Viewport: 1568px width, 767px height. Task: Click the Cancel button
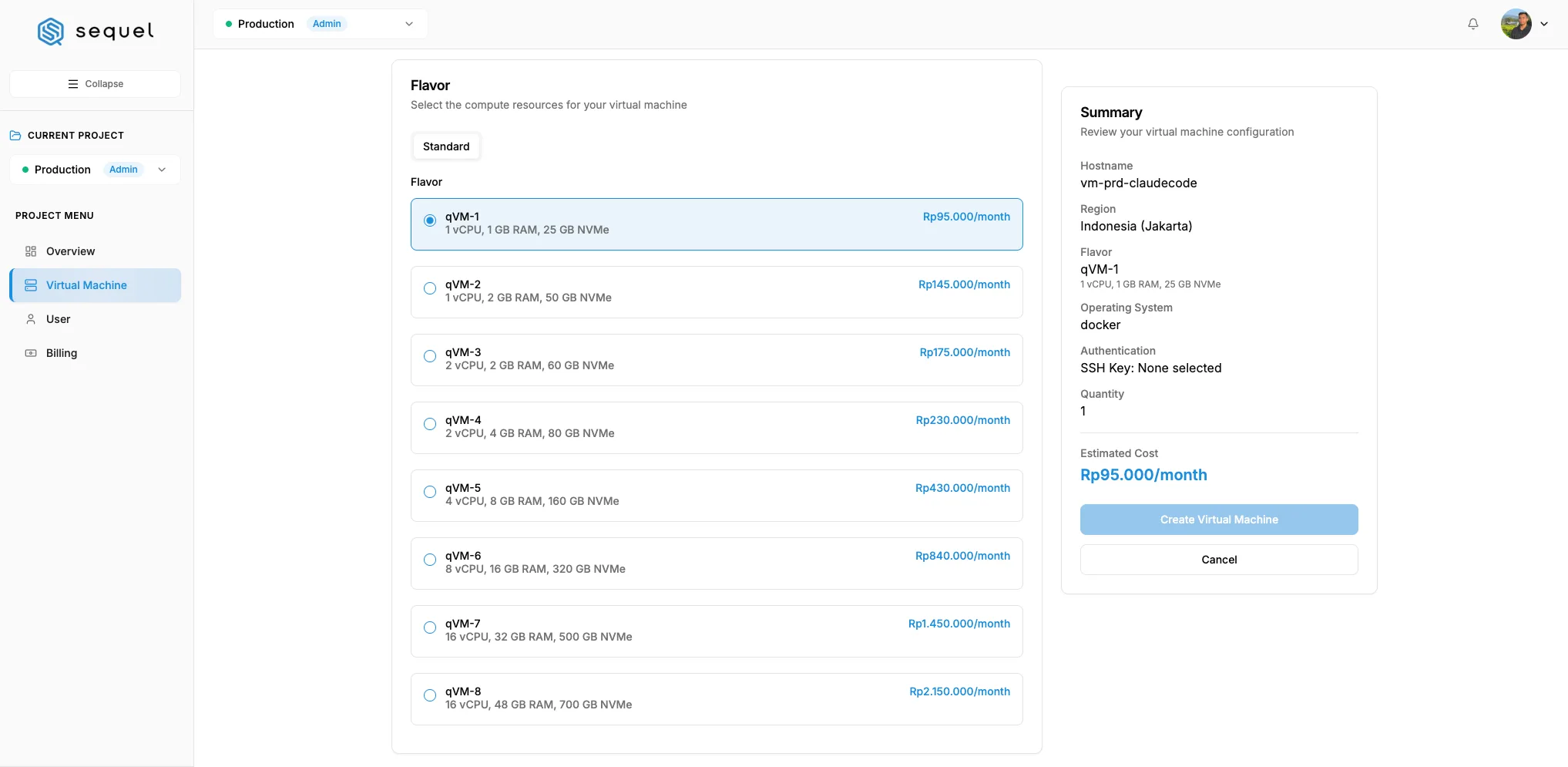tap(1219, 560)
